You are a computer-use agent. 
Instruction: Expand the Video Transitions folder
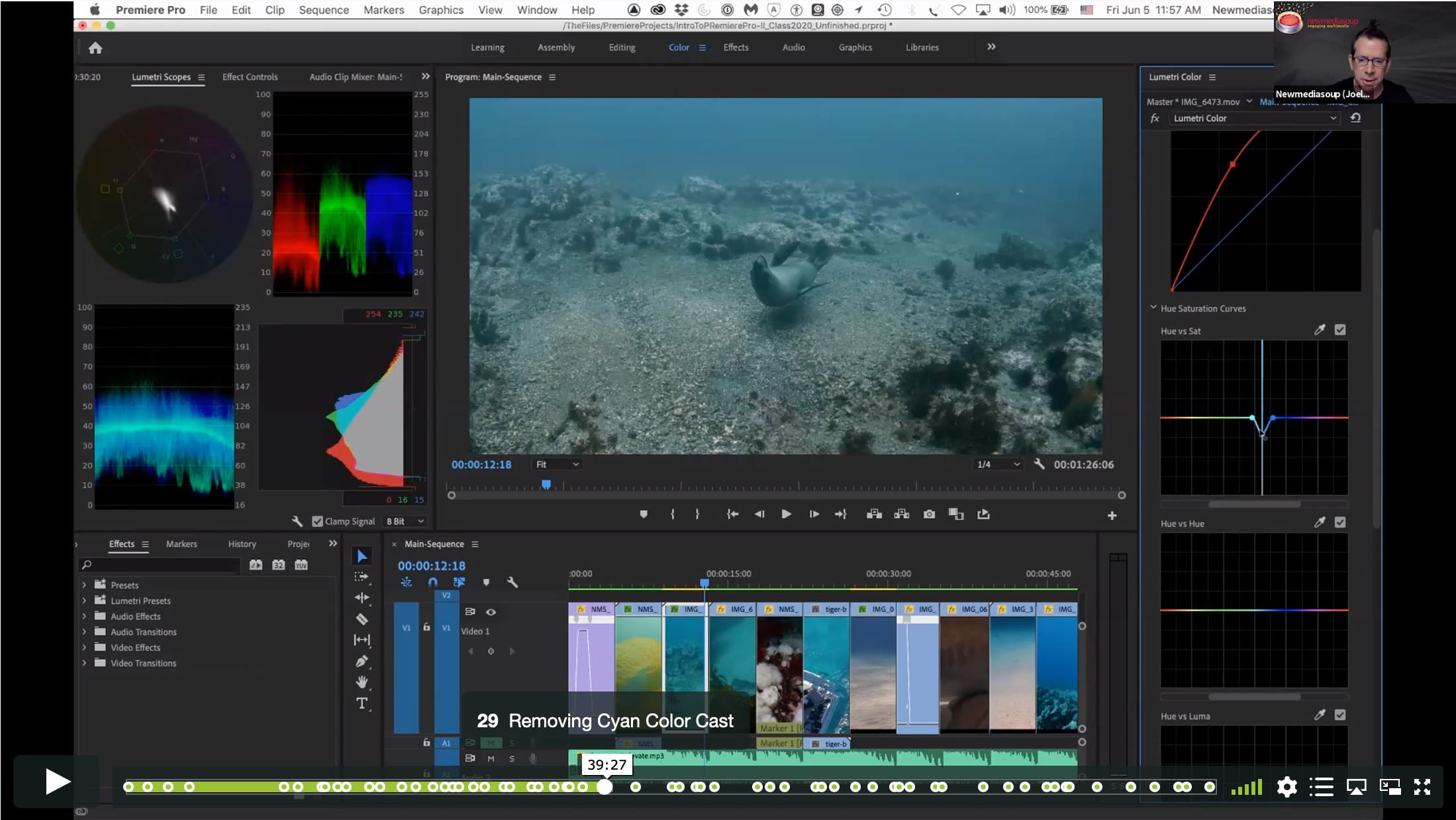84,663
